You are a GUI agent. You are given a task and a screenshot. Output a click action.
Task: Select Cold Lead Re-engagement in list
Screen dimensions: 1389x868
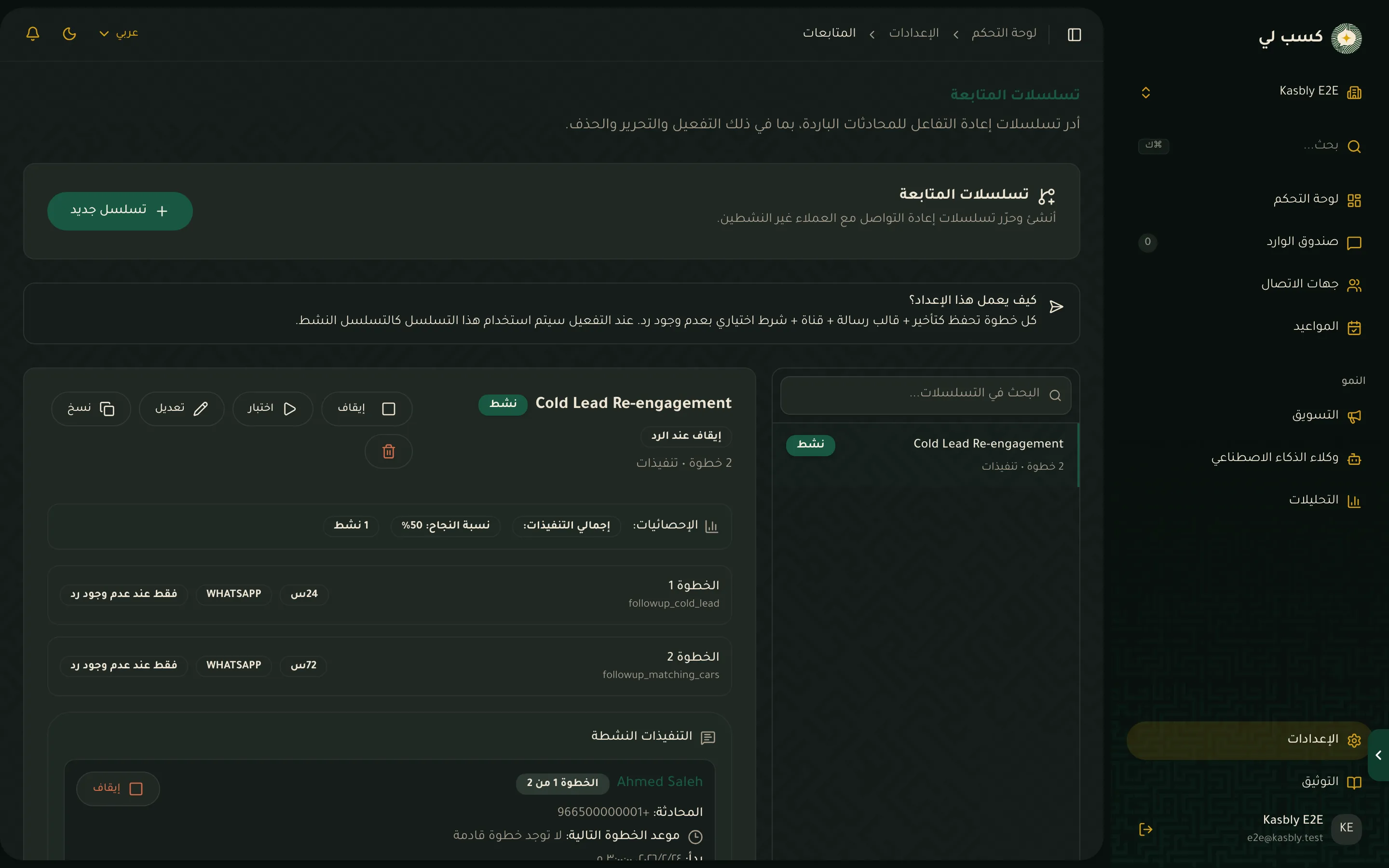point(925,454)
